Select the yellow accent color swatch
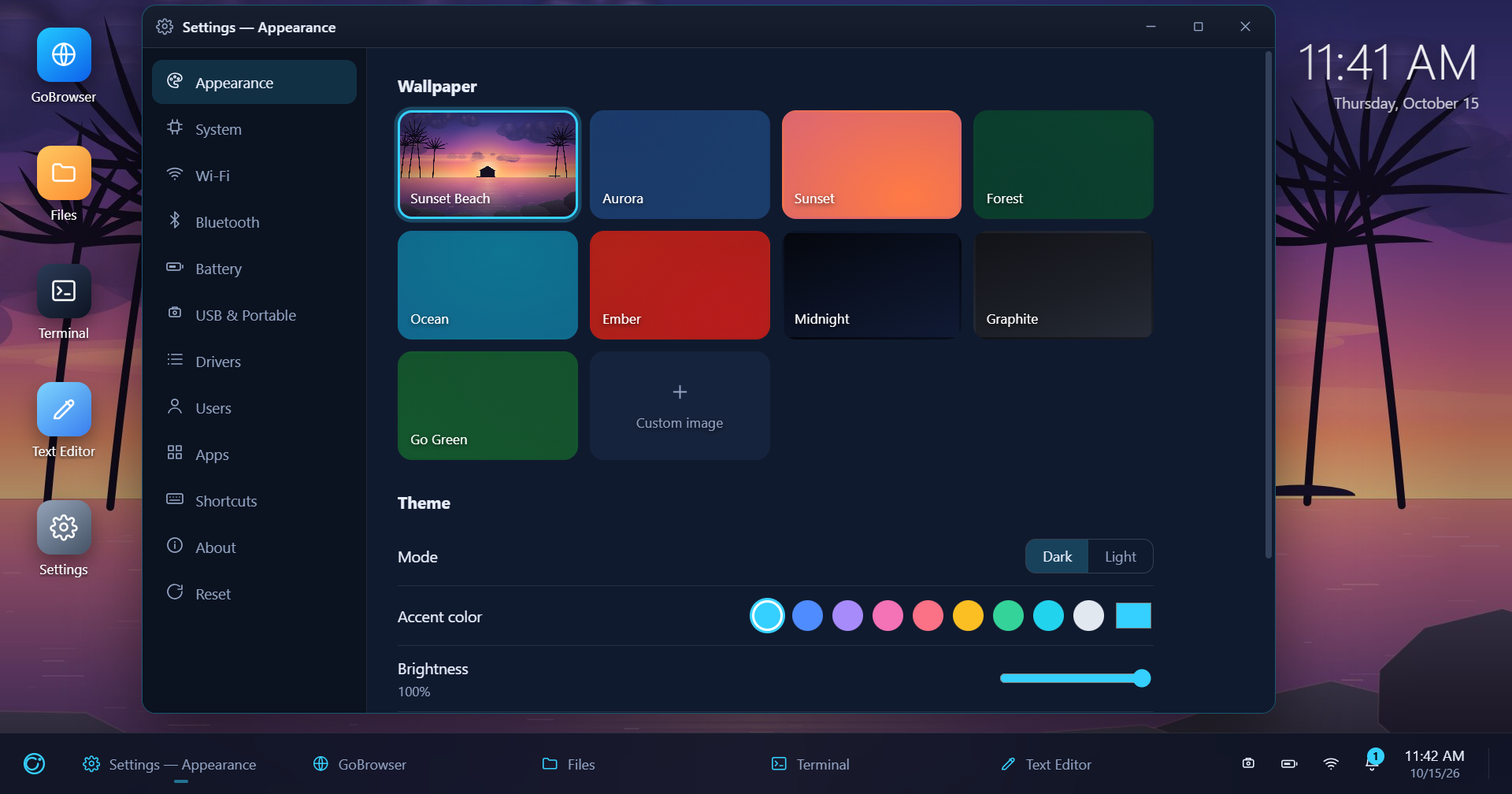The width and height of the screenshot is (1512, 794). (x=968, y=616)
